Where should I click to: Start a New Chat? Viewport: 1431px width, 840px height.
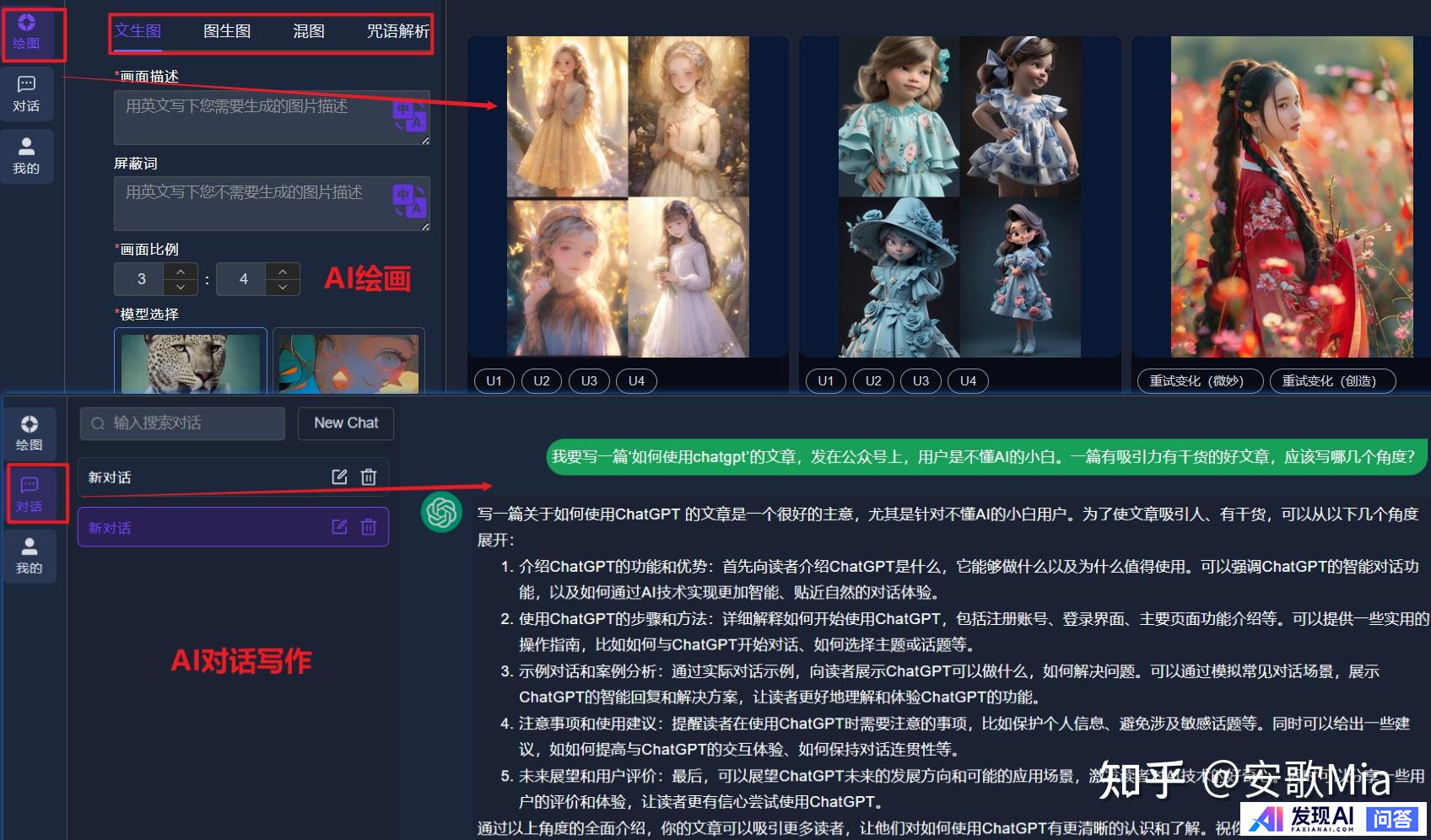click(346, 423)
